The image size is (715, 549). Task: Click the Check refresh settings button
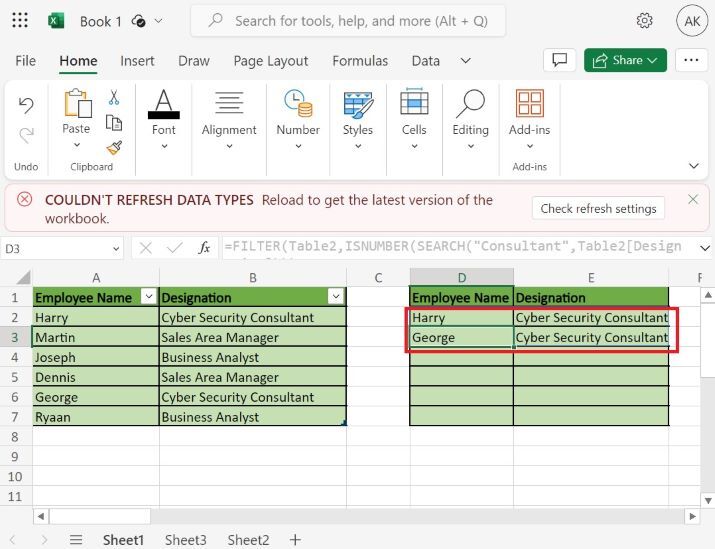coord(598,208)
